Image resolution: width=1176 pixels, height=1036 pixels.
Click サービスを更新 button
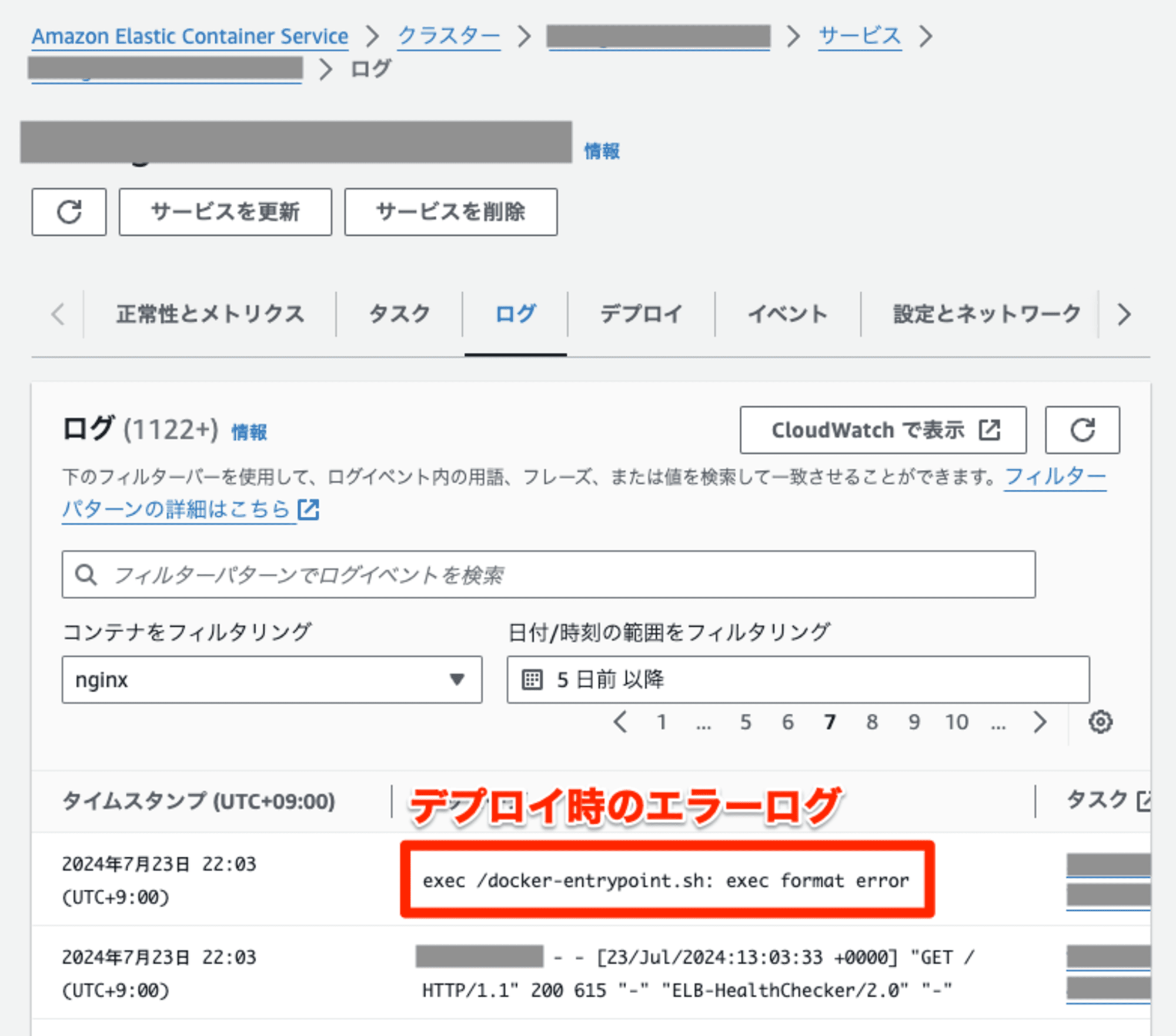click(225, 212)
